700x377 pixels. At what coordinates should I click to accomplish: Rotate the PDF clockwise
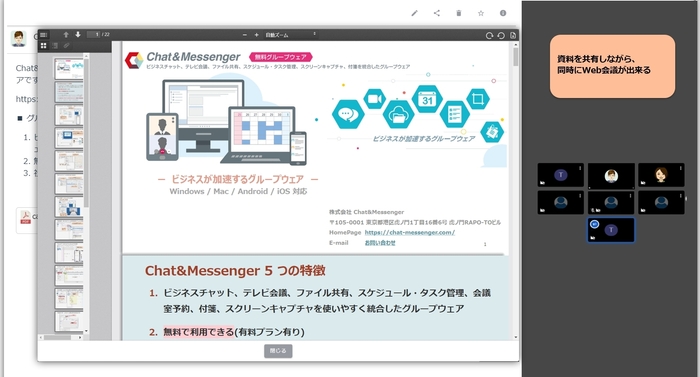(489, 35)
